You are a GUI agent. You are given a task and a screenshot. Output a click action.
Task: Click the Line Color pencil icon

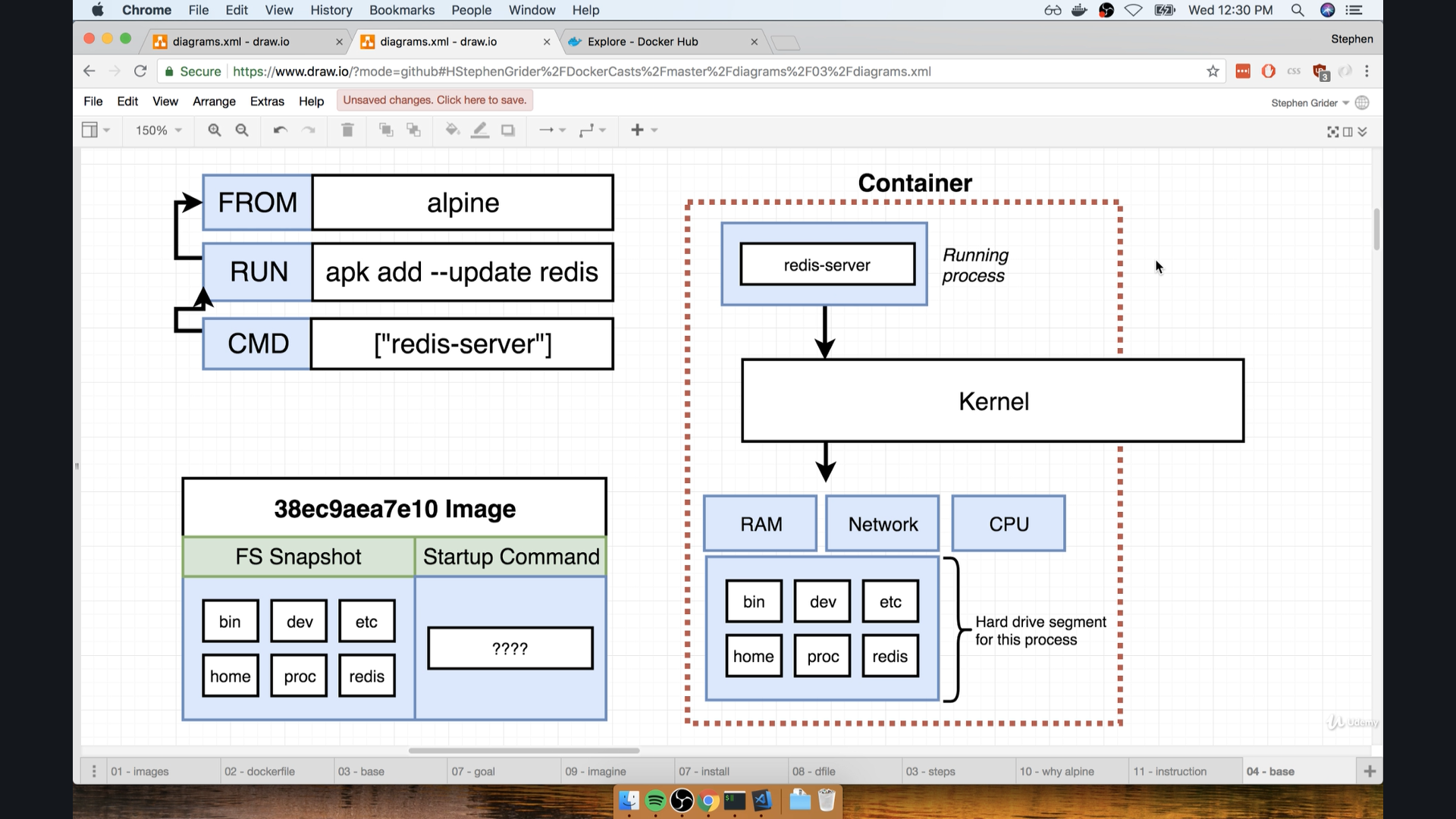click(x=480, y=130)
